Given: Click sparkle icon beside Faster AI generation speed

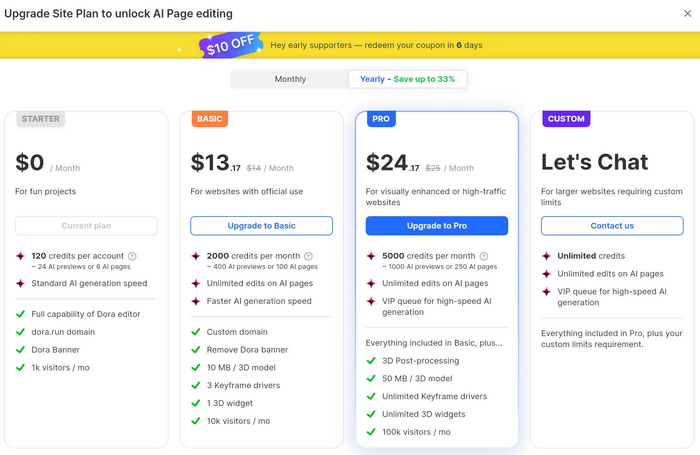Looking at the screenshot, I should click(196, 301).
